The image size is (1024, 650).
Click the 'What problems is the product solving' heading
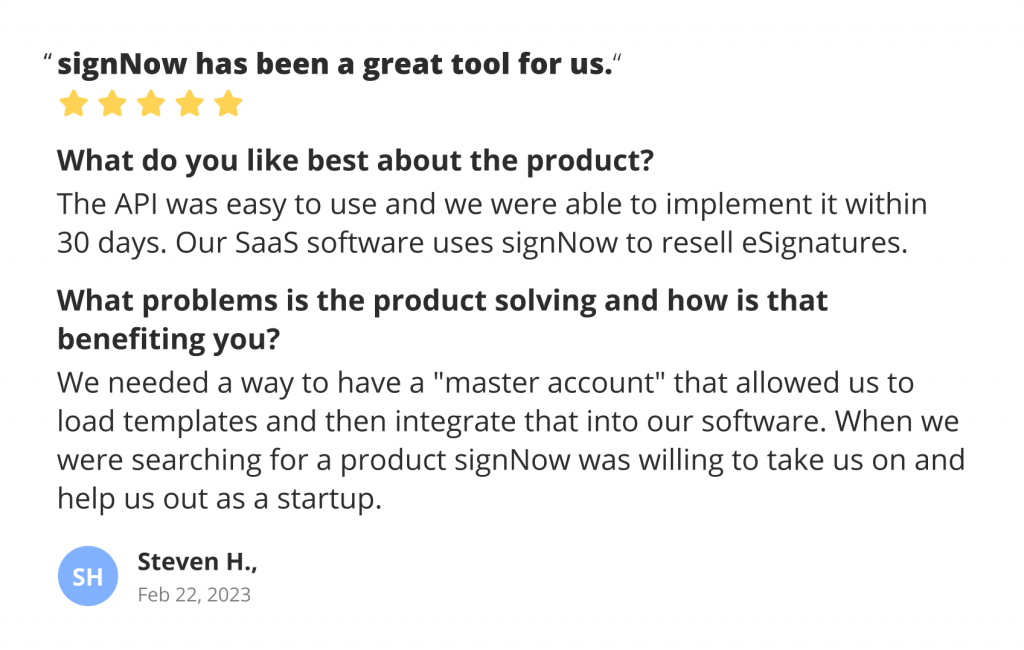click(442, 300)
